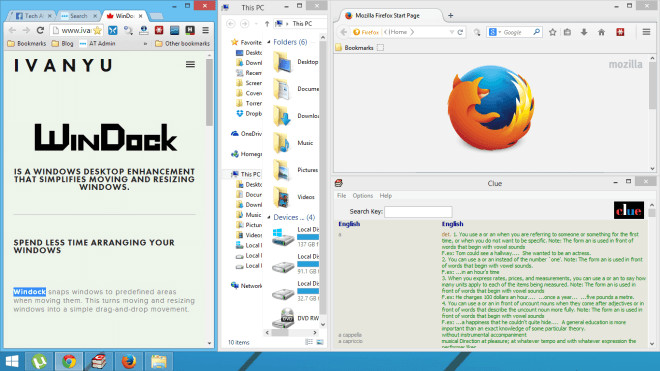Click the clue logo in Clue window
Screen dimensions: 660x371
click(x=628, y=210)
